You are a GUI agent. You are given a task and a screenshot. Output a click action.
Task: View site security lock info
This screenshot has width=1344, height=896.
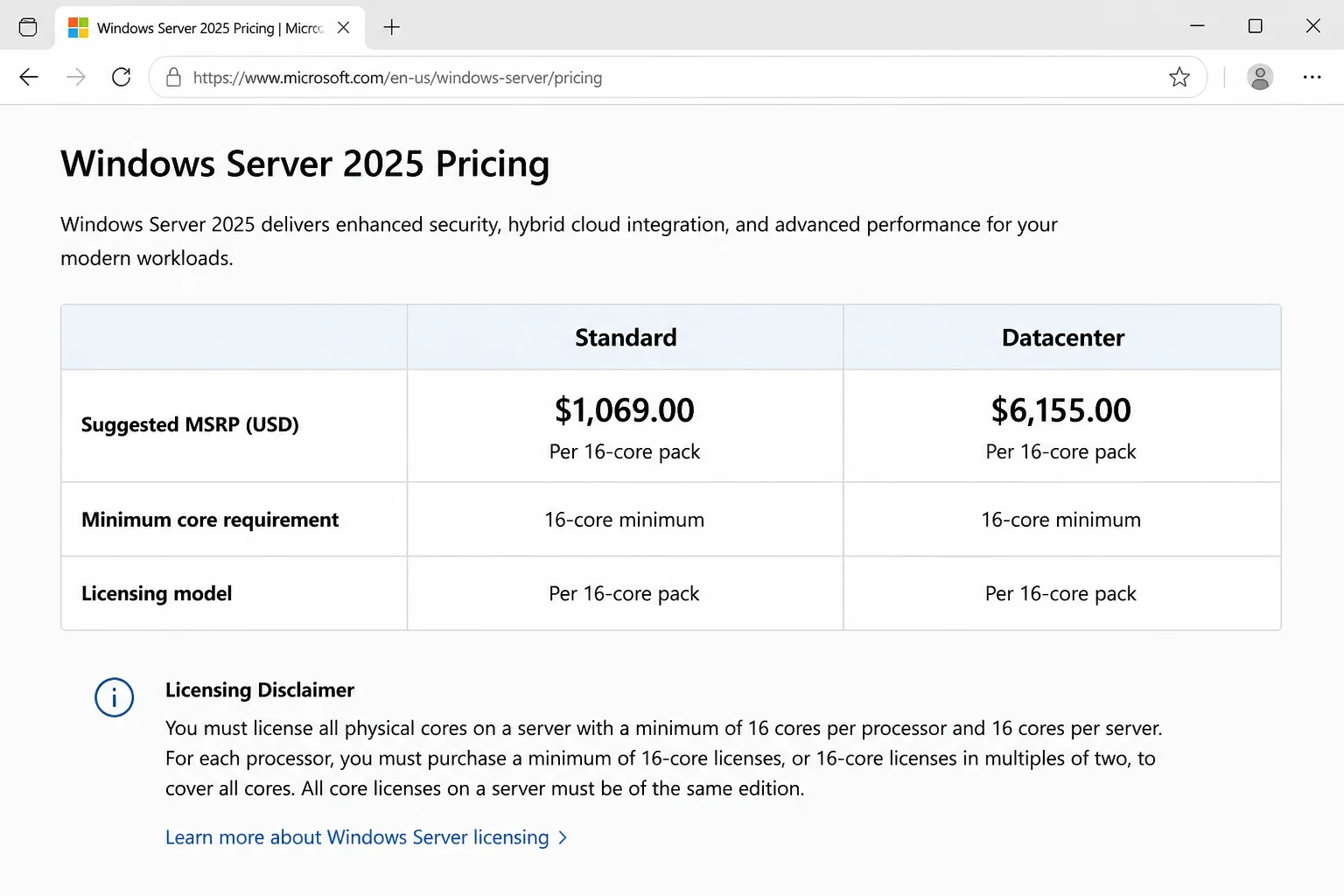pyautogui.click(x=173, y=77)
